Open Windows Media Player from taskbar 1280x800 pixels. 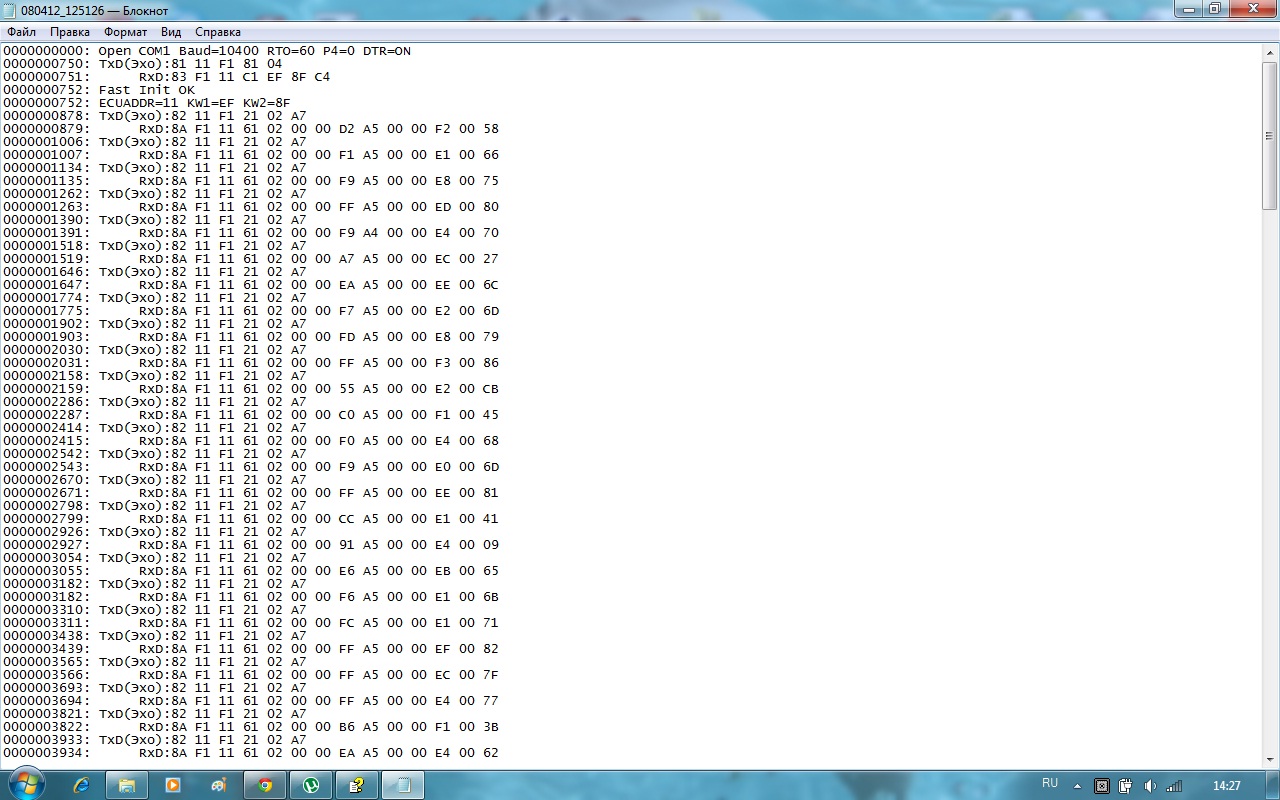[173, 785]
